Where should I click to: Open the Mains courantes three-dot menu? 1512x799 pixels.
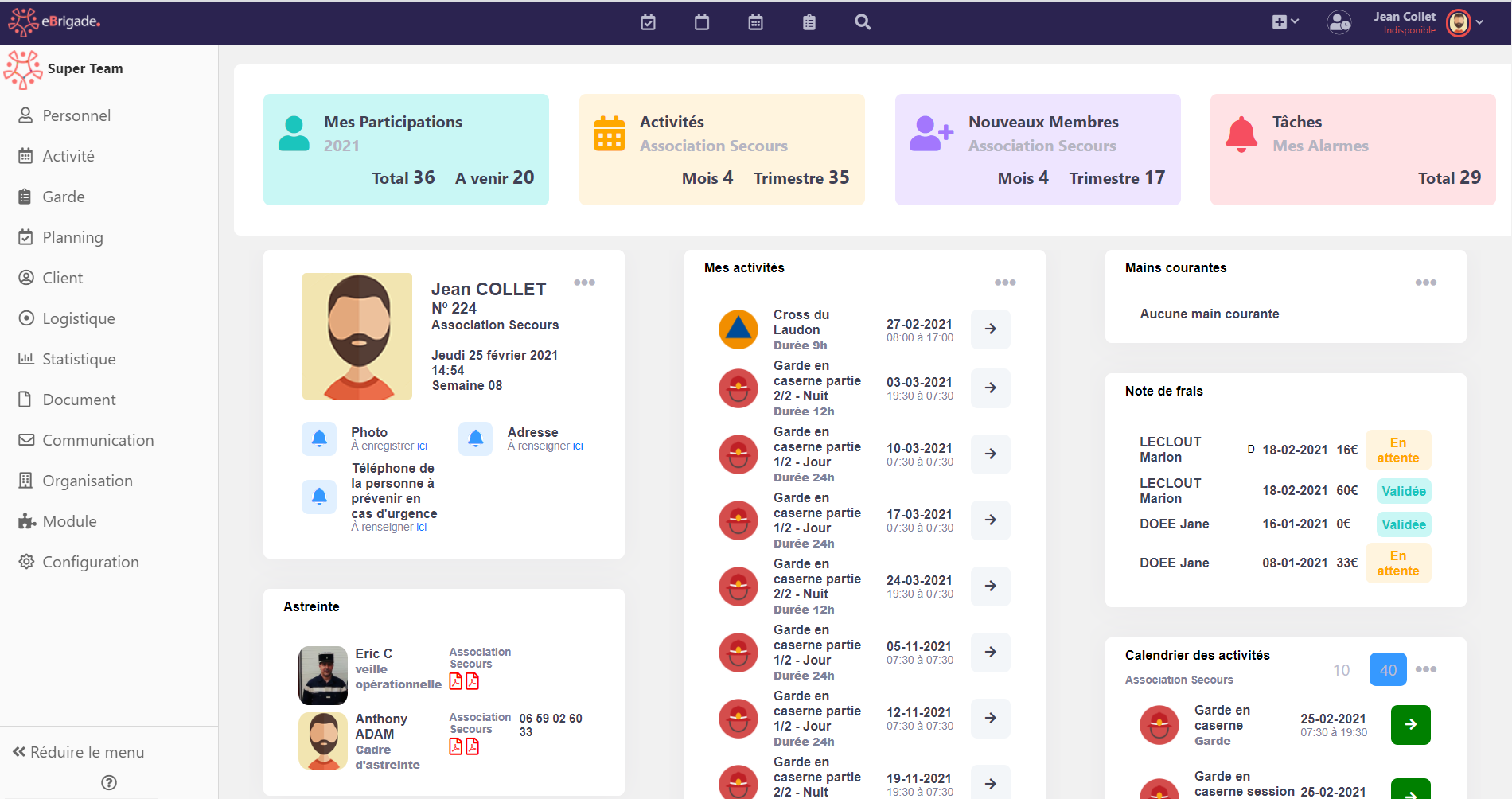(1425, 282)
